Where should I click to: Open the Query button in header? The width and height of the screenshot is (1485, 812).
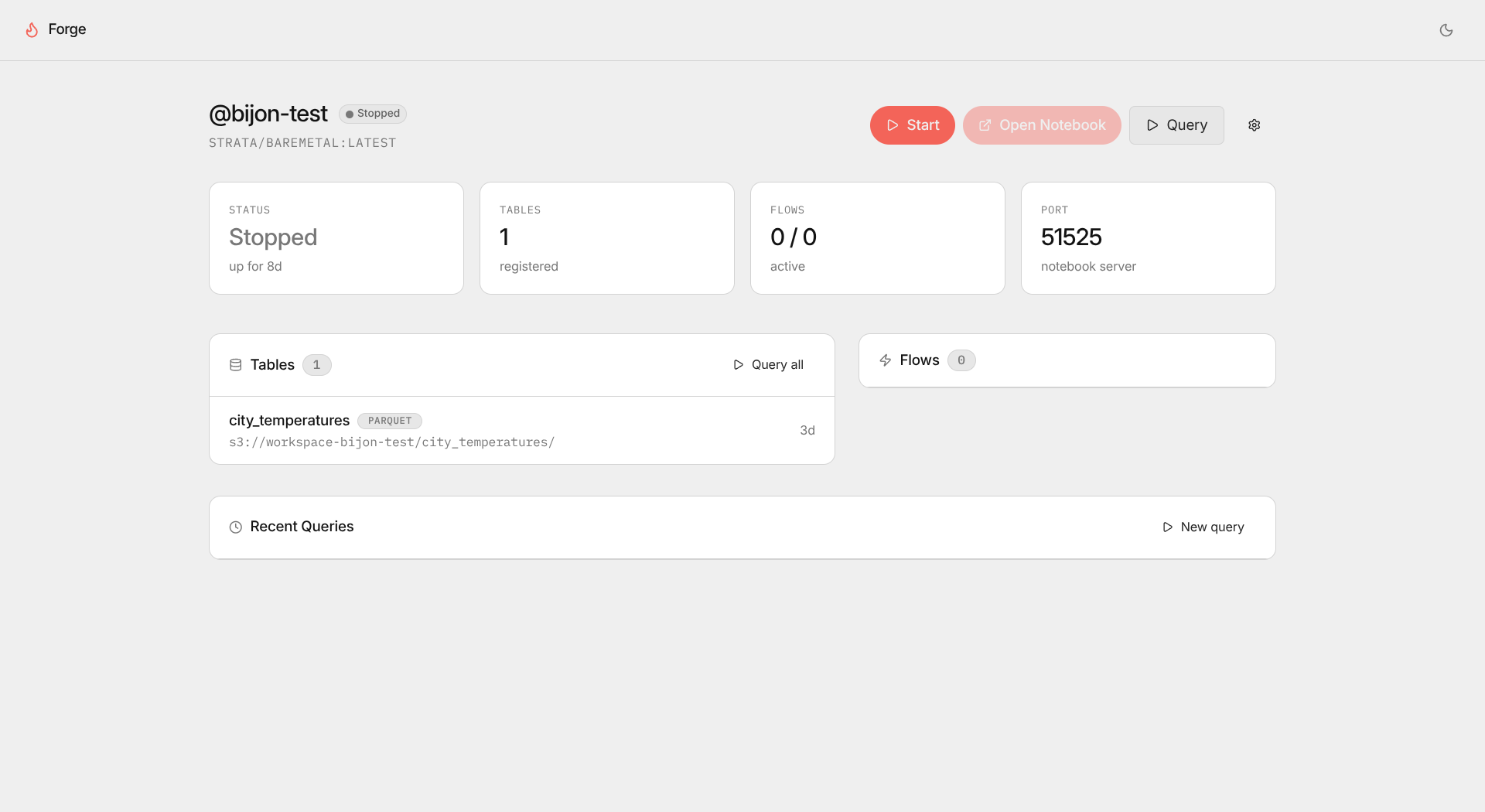tap(1176, 125)
